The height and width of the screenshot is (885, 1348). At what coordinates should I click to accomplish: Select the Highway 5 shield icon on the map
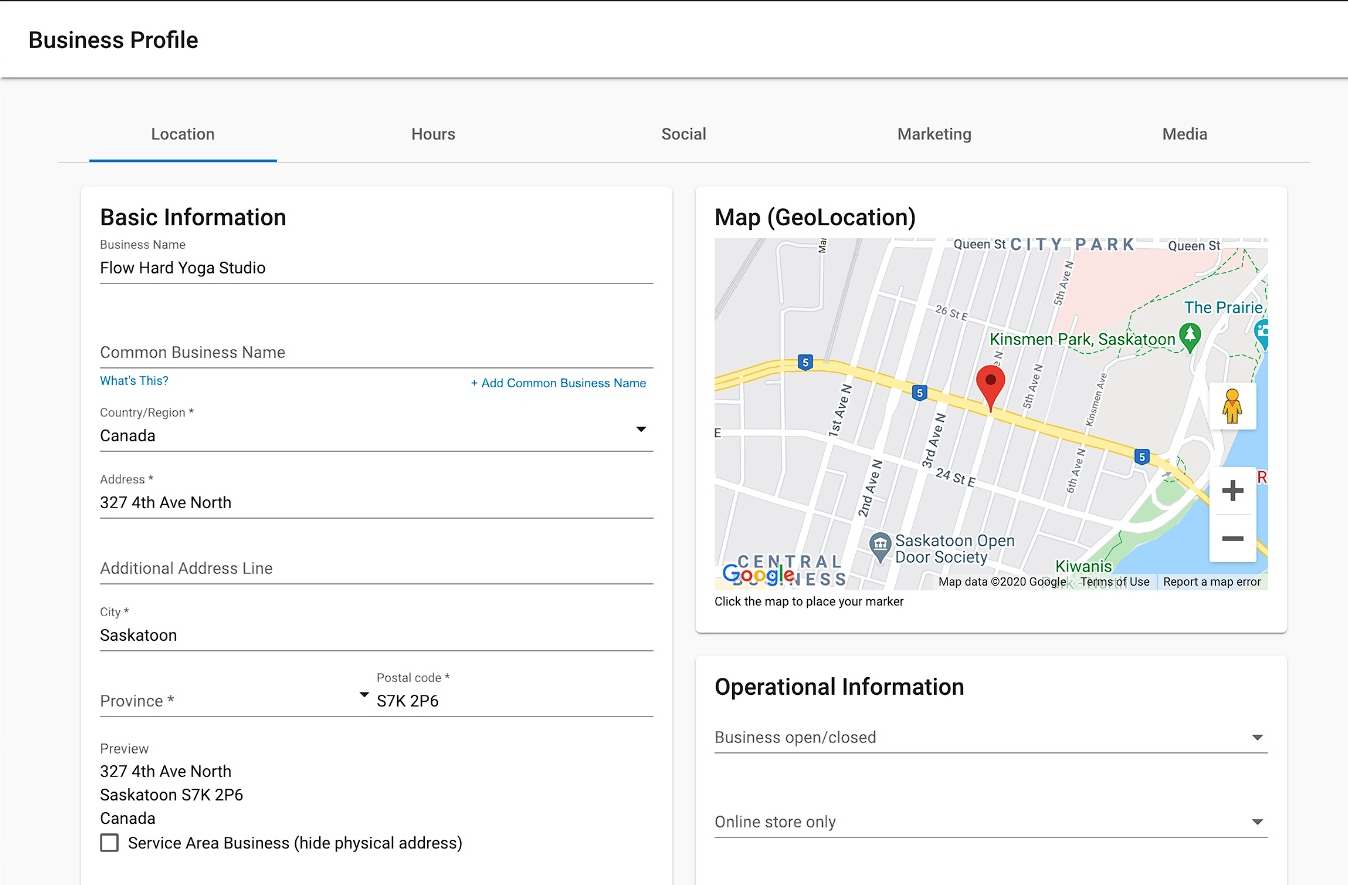919,393
